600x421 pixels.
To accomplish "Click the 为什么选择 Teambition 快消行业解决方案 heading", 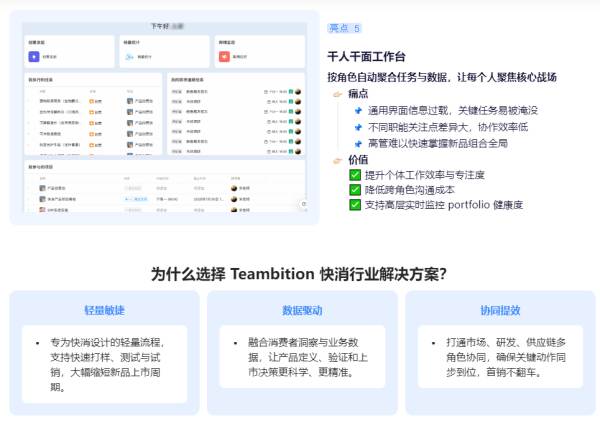I will pos(299,274).
